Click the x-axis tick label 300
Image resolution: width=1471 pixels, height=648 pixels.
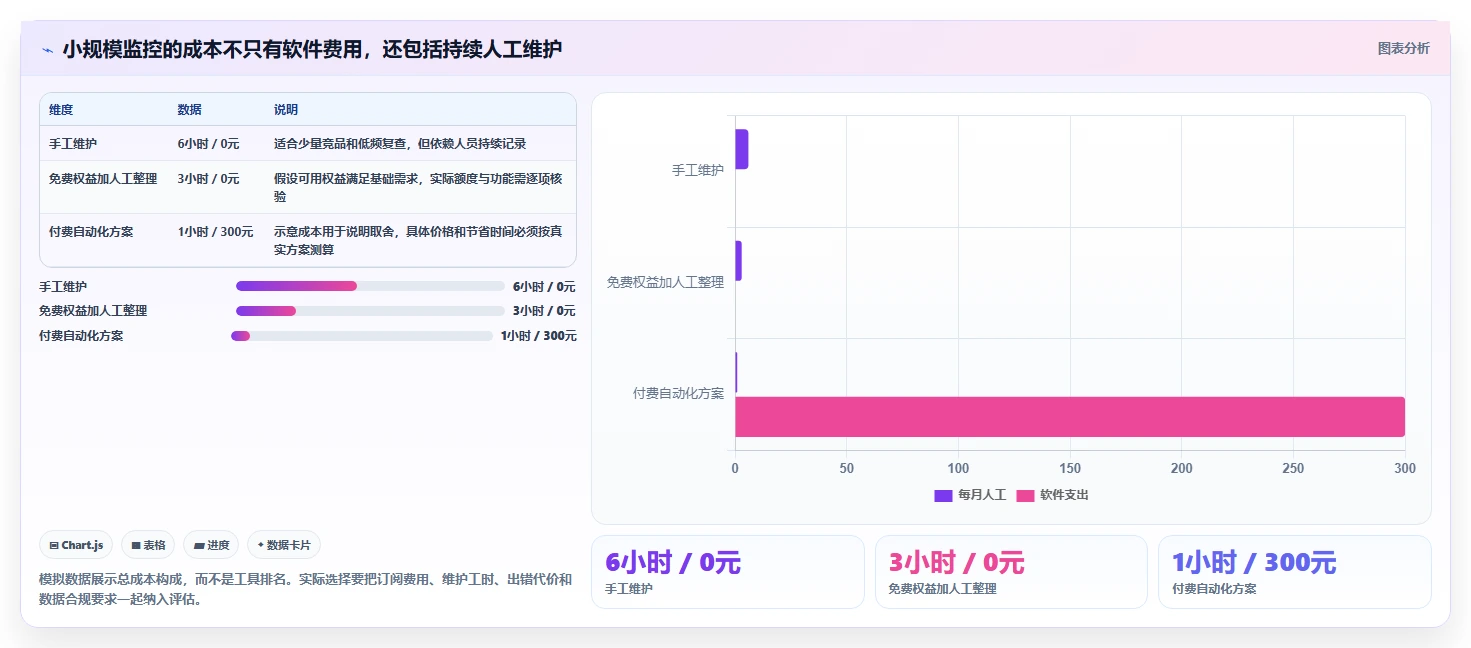pyautogui.click(x=1405, y=468)
